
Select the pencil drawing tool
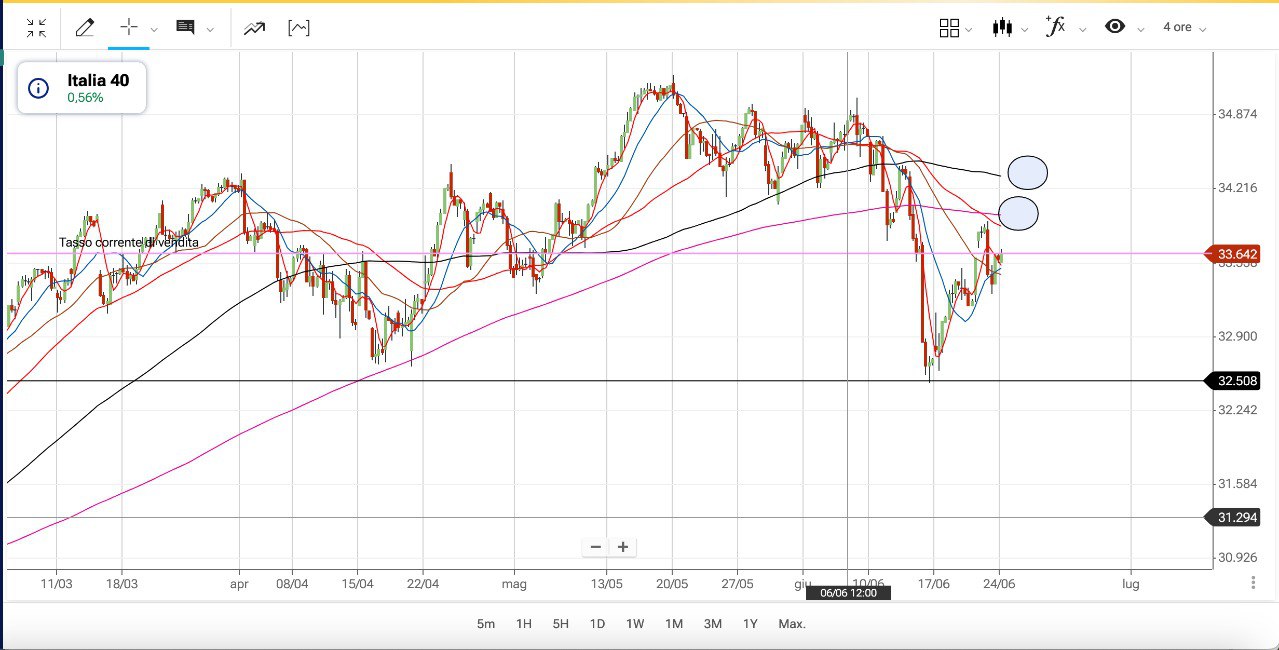coord(85,28)
